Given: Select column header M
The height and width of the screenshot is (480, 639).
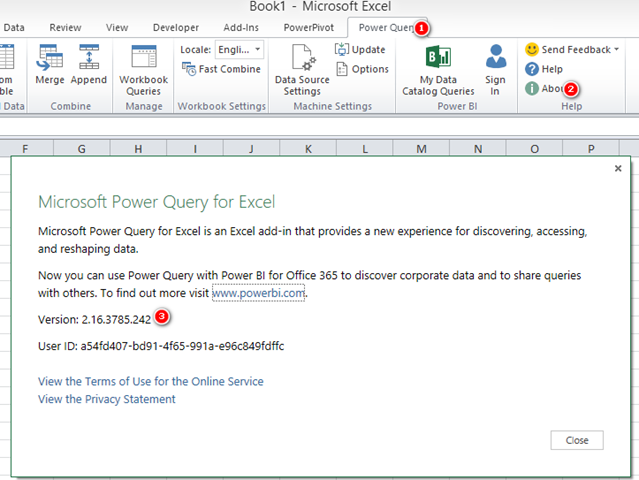Looking at the screenshot, I should coord(421,149).
